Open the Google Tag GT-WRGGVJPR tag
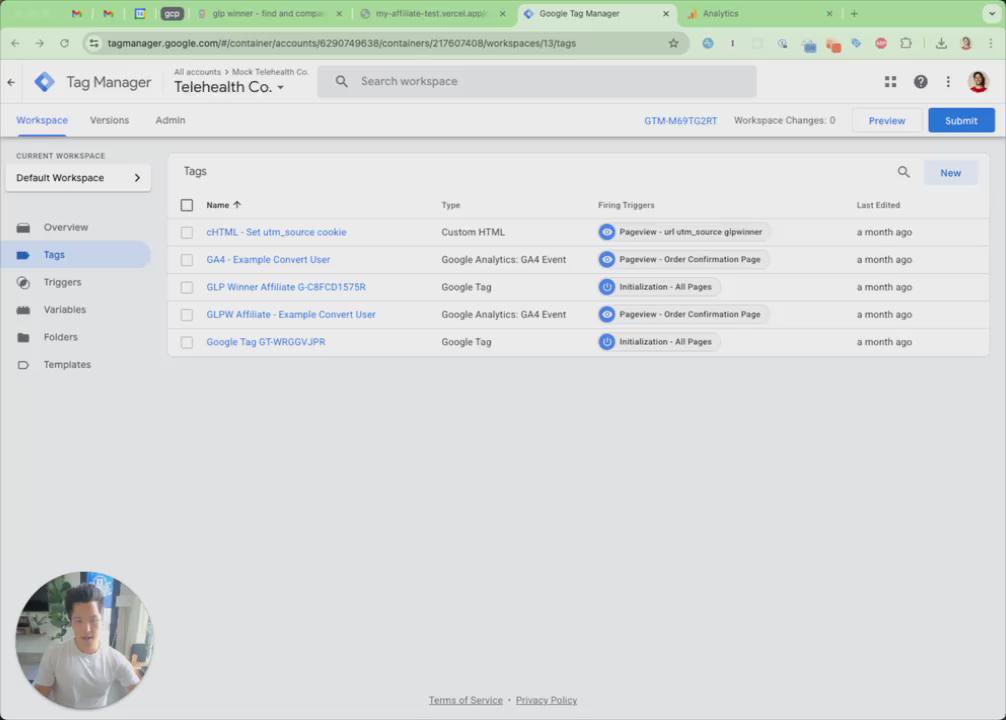The width and height of the screenshot is (1006, 720). [x=266, y=342]
